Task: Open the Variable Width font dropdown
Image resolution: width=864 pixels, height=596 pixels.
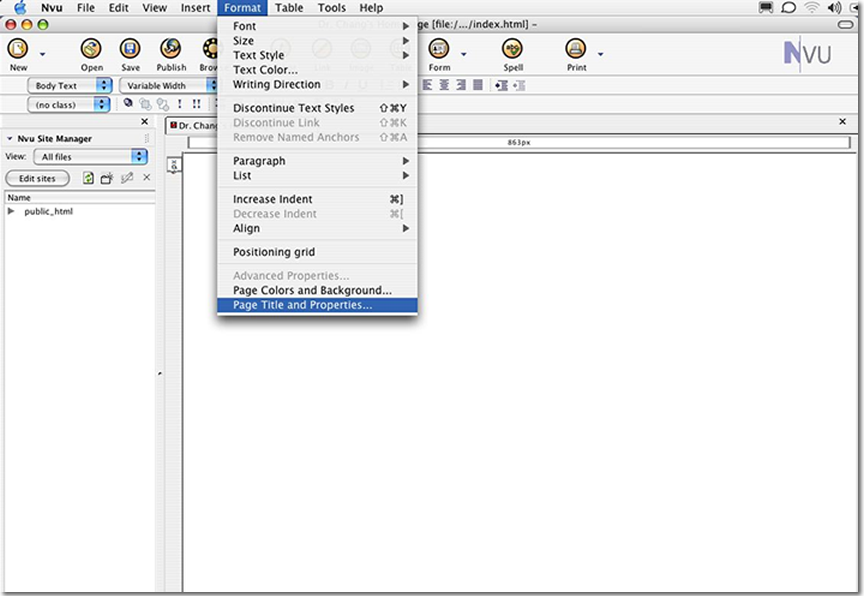Action: (169, 85)
